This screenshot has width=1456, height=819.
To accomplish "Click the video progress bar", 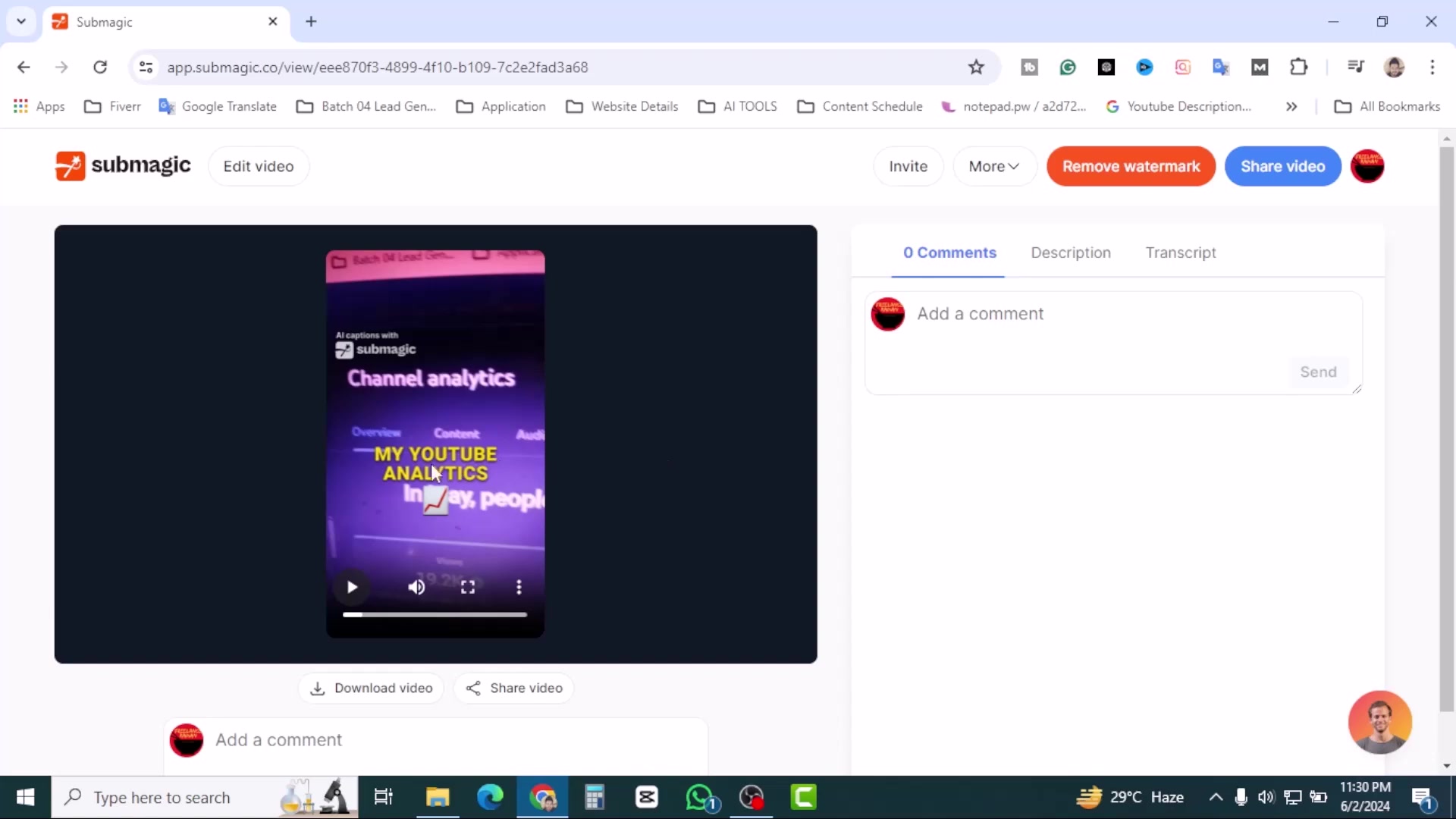I will click(435, 614).
